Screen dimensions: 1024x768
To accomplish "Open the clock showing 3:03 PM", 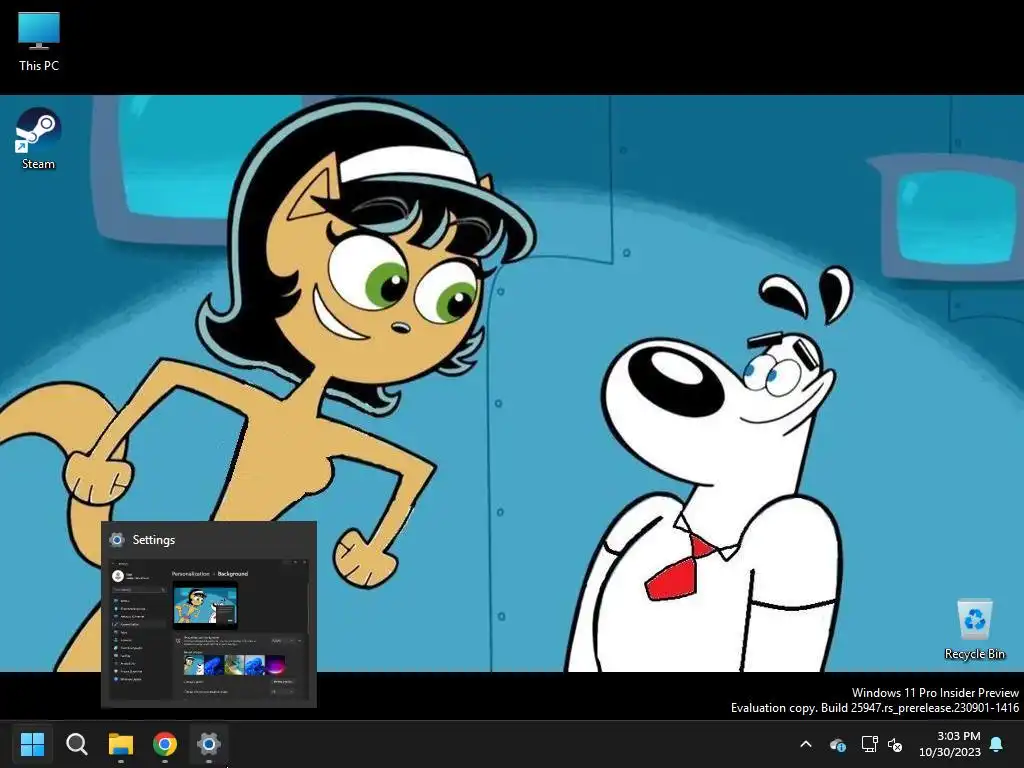I will (950, 744).
